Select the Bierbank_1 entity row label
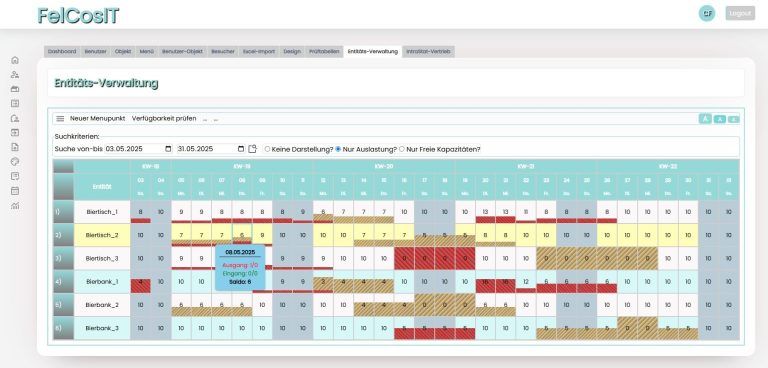This screenshot has height=368, width=768. point(102,282)
